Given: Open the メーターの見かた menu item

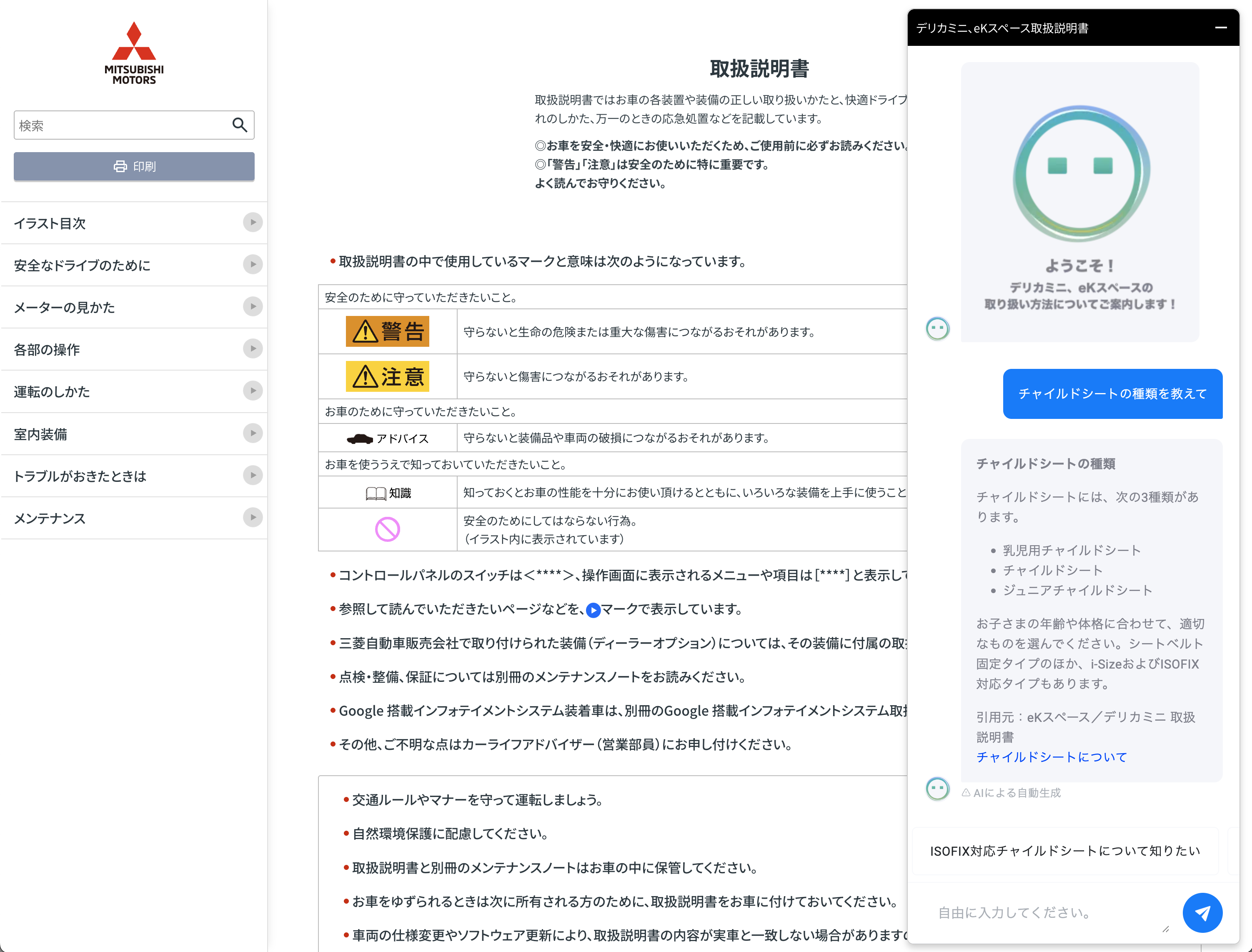Looking at the screenshot, I should coord(134,307).
